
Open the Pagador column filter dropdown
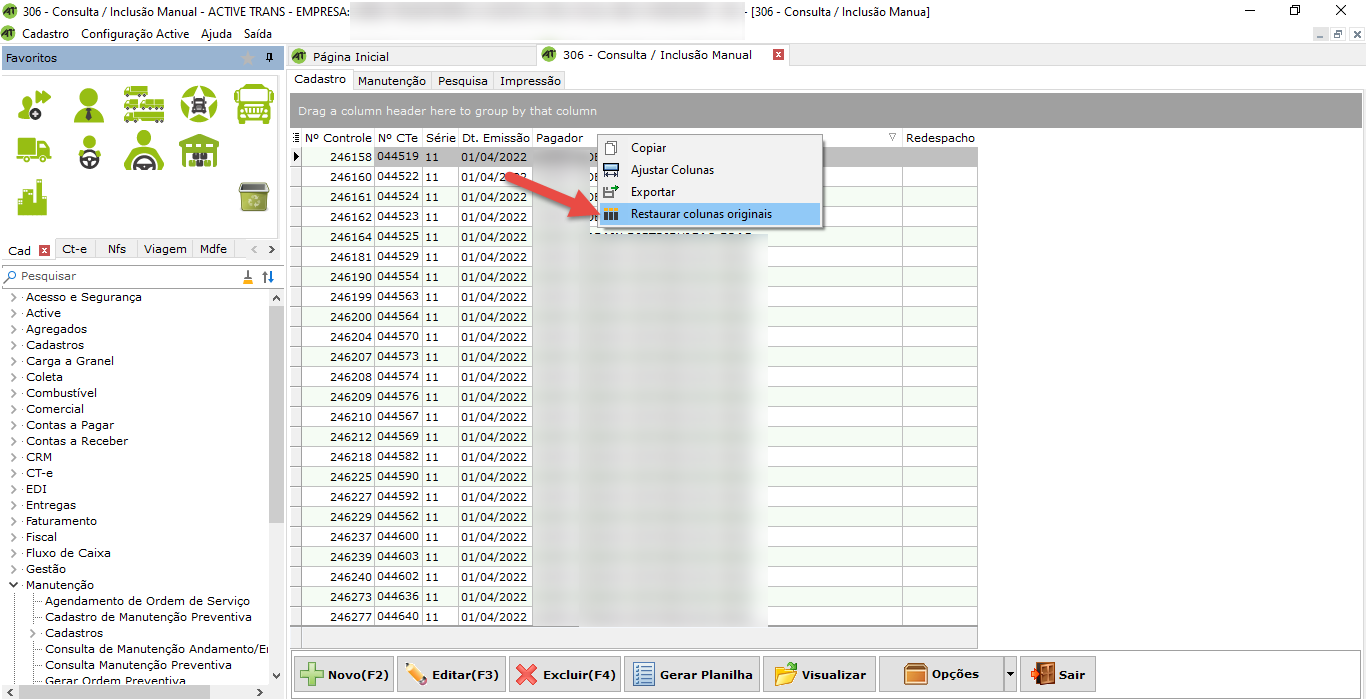[x=892, y=137]
